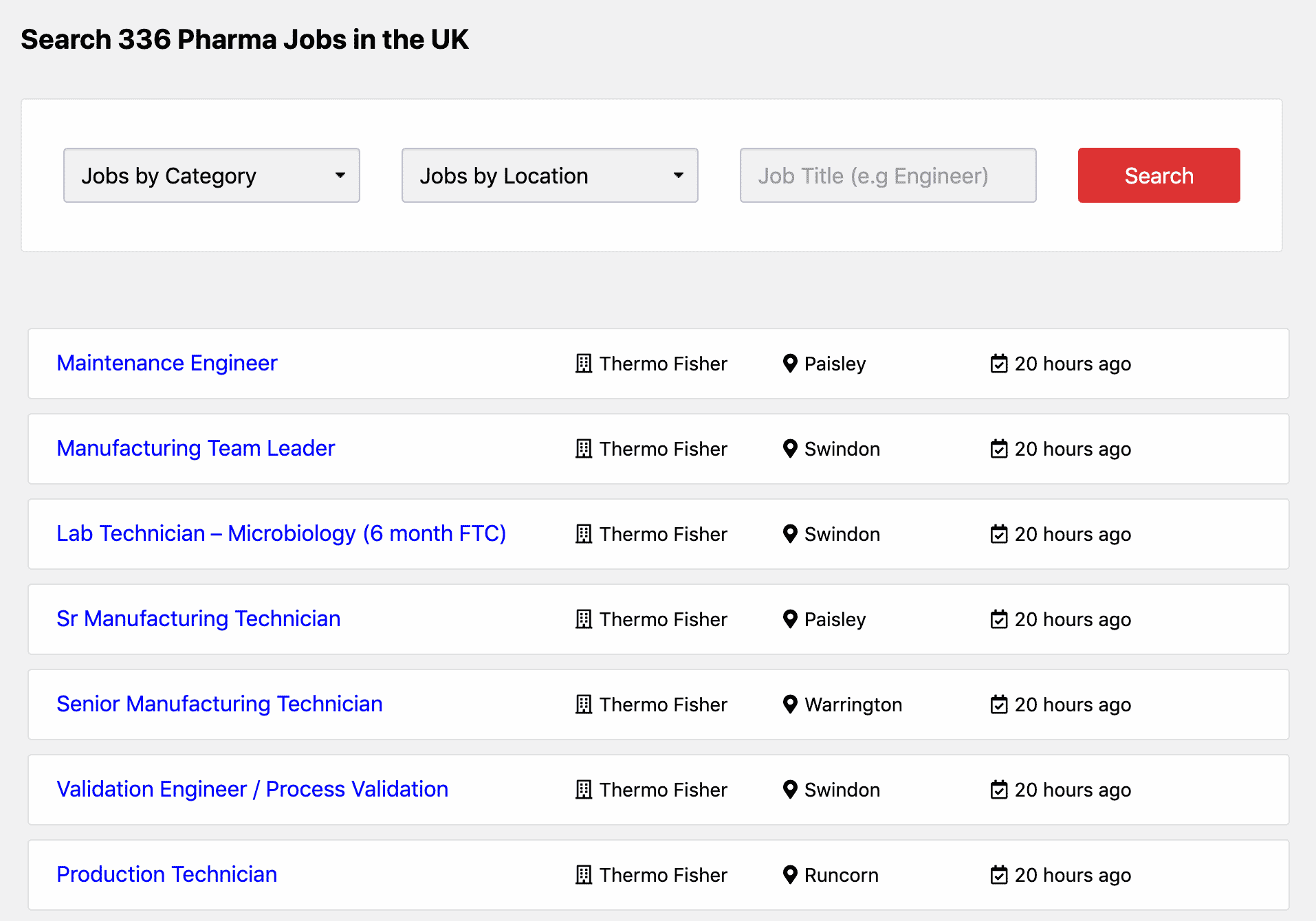Click the location pin icon beside Paisley

click(x=789, y=364)
